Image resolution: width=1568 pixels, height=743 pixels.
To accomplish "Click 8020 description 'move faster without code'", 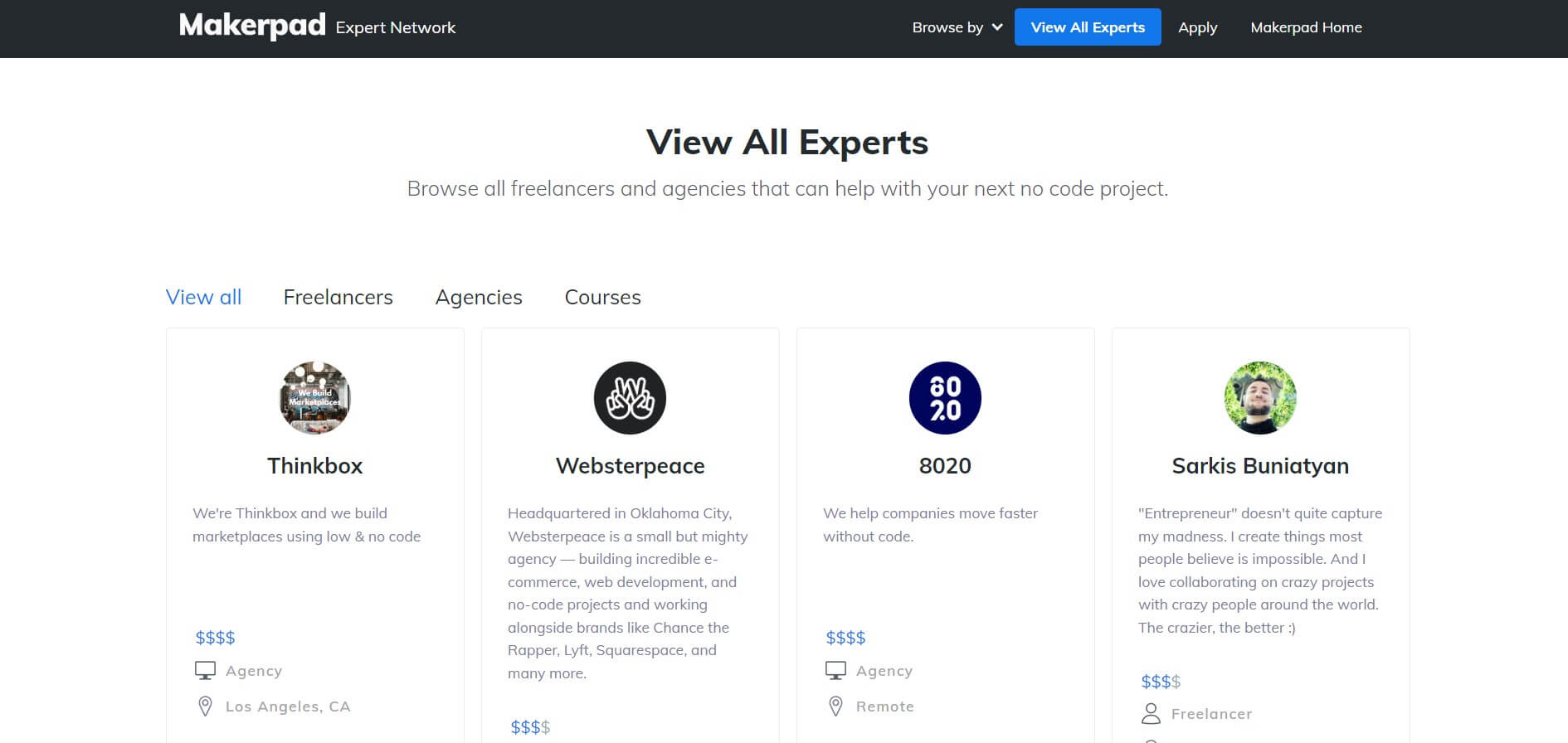I will coord(930,525).
